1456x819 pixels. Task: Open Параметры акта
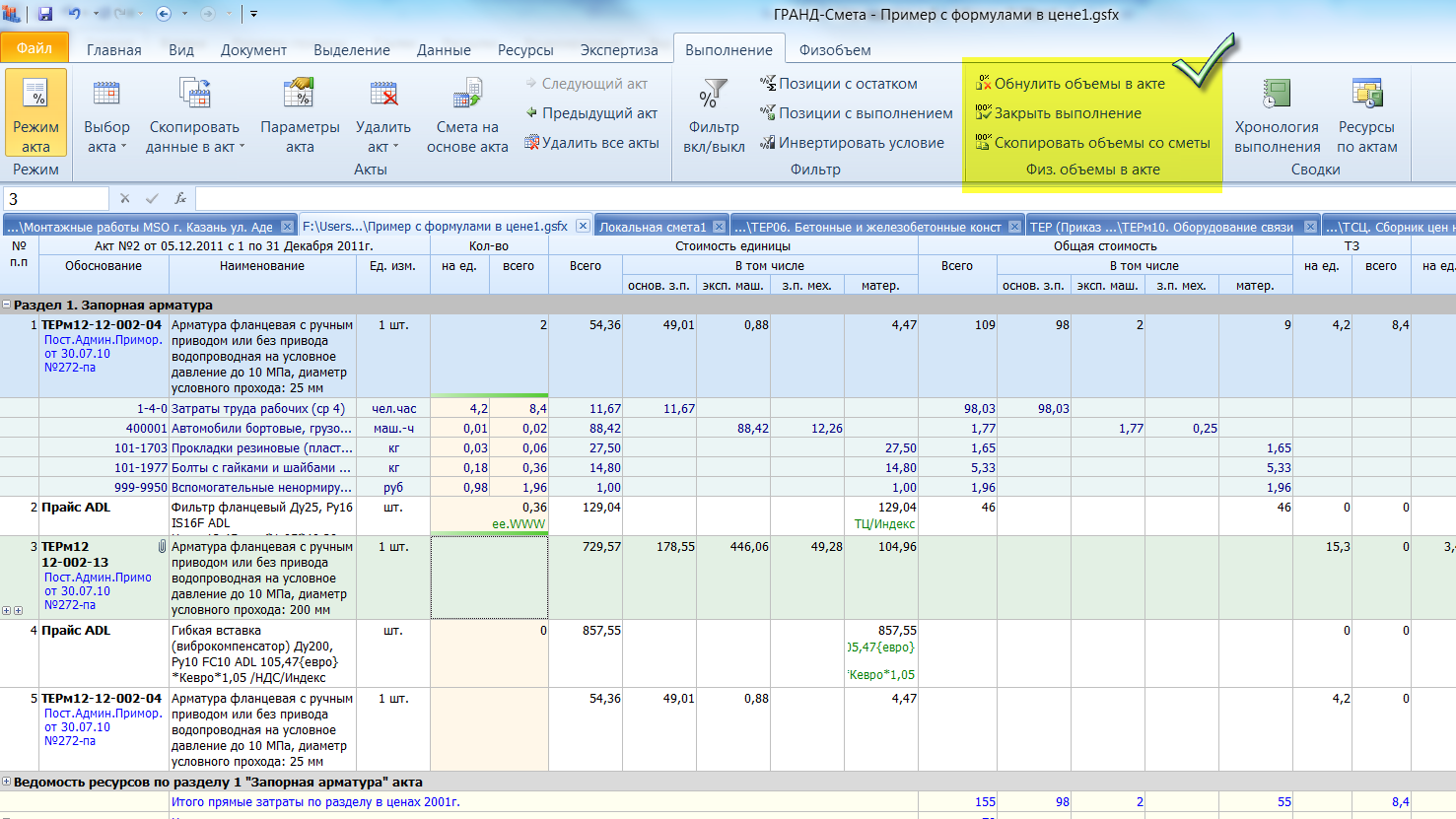click(x=300, y=115)
